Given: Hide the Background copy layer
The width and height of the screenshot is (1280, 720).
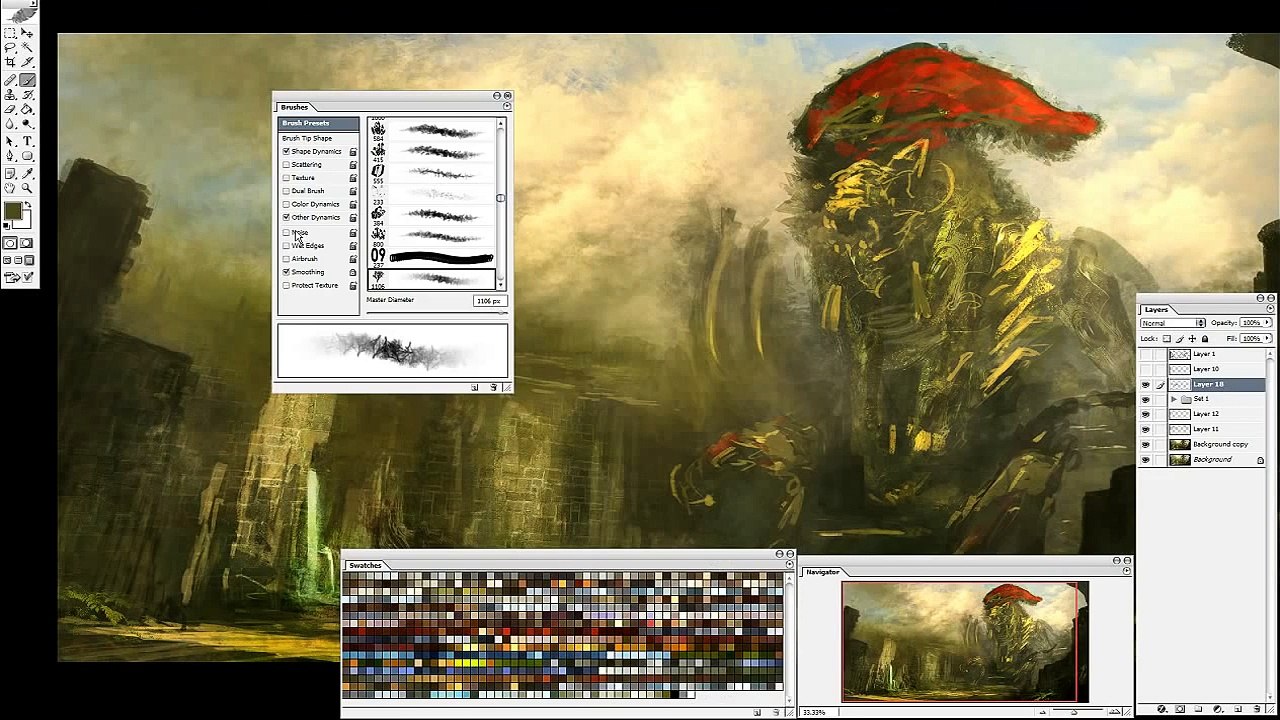Looking at the screenshot, I should pos(1145,444).
